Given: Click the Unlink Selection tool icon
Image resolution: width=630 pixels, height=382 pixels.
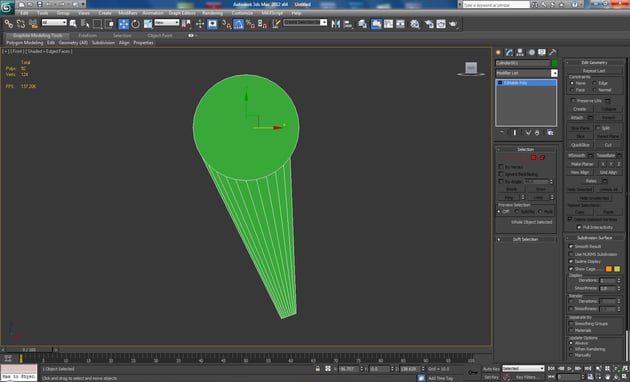Looking at the screenshot, I should [20, 24].
